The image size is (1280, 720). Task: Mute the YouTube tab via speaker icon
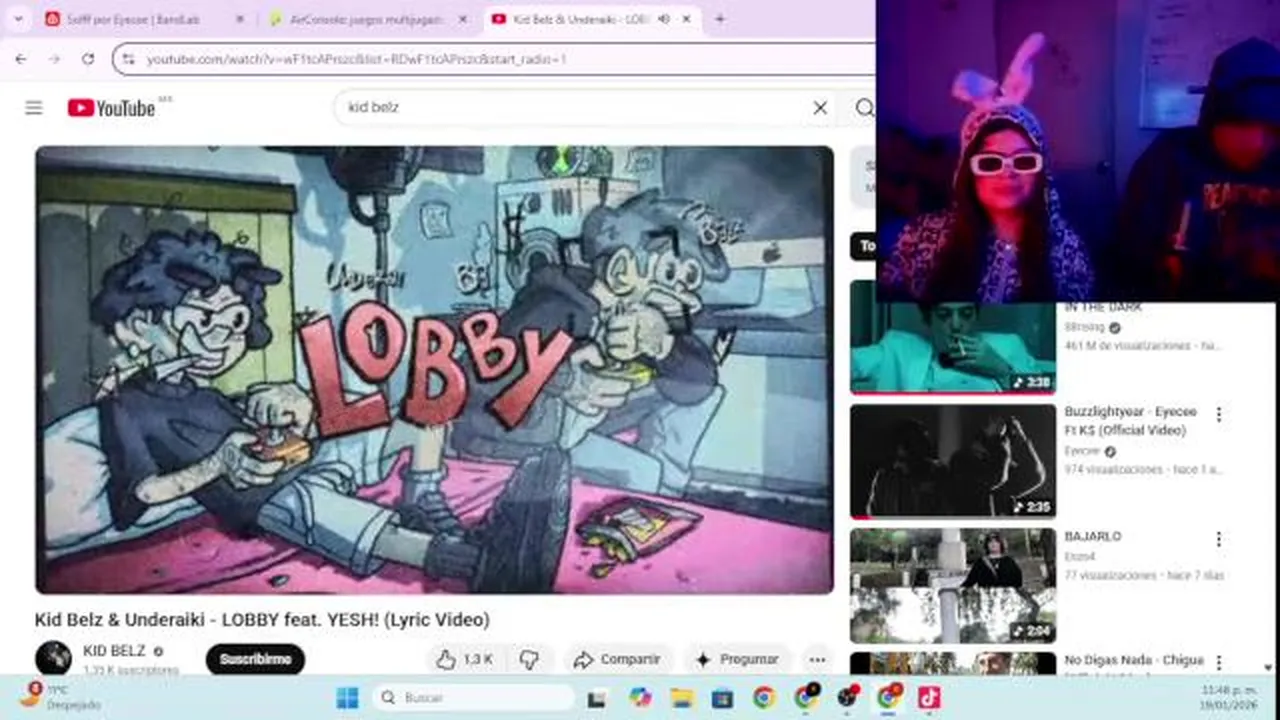663,19
